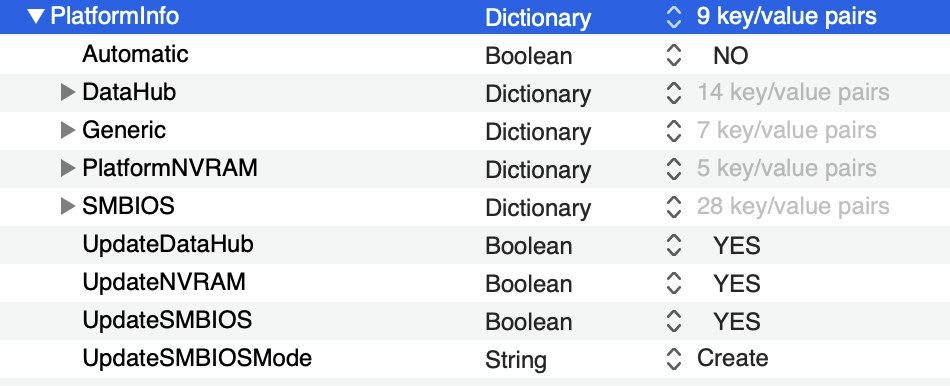This screenshot has width=950, height=386.
Task: Toggle the UpdateDataHub YES value
Action: [737, 246]
